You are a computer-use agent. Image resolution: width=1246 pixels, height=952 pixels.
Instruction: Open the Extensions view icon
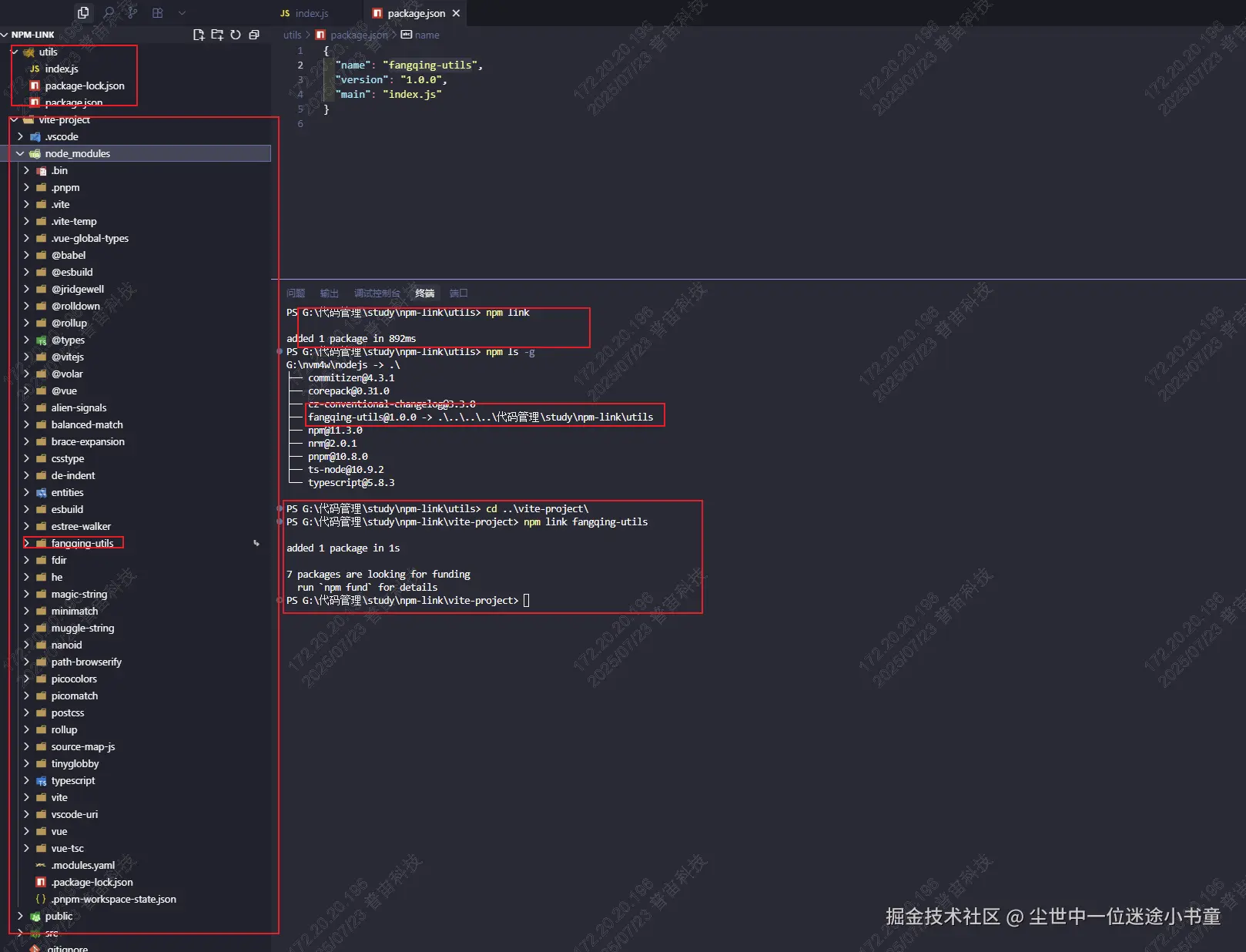[x=158, y=12]
